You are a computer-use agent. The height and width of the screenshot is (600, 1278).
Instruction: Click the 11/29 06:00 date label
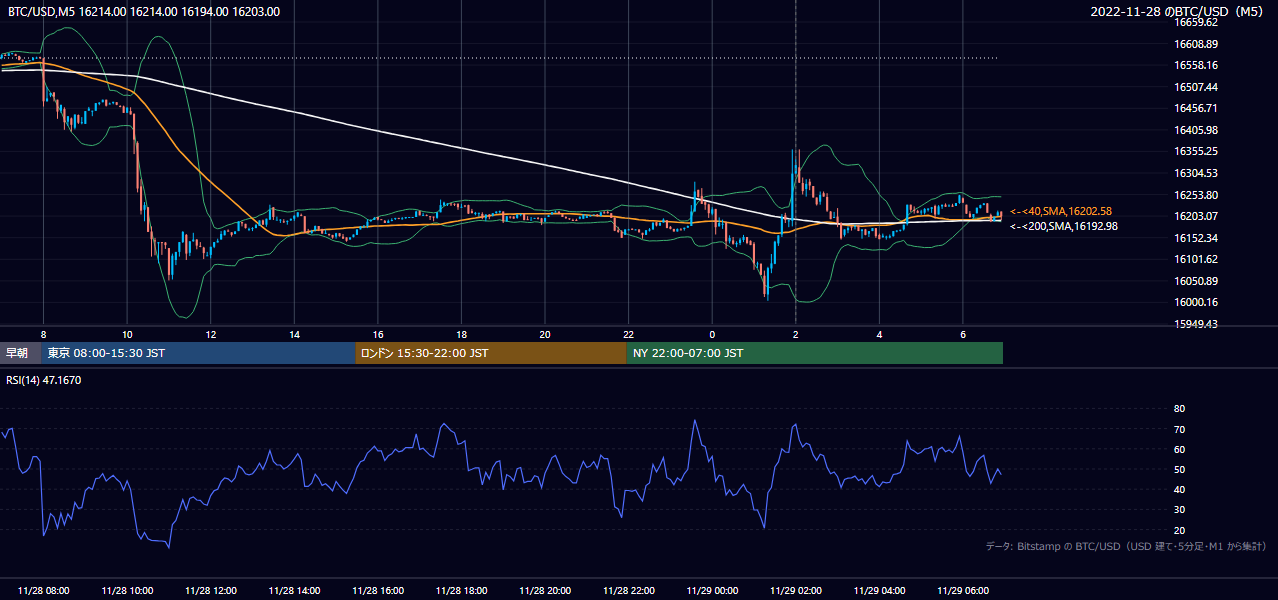963,590
